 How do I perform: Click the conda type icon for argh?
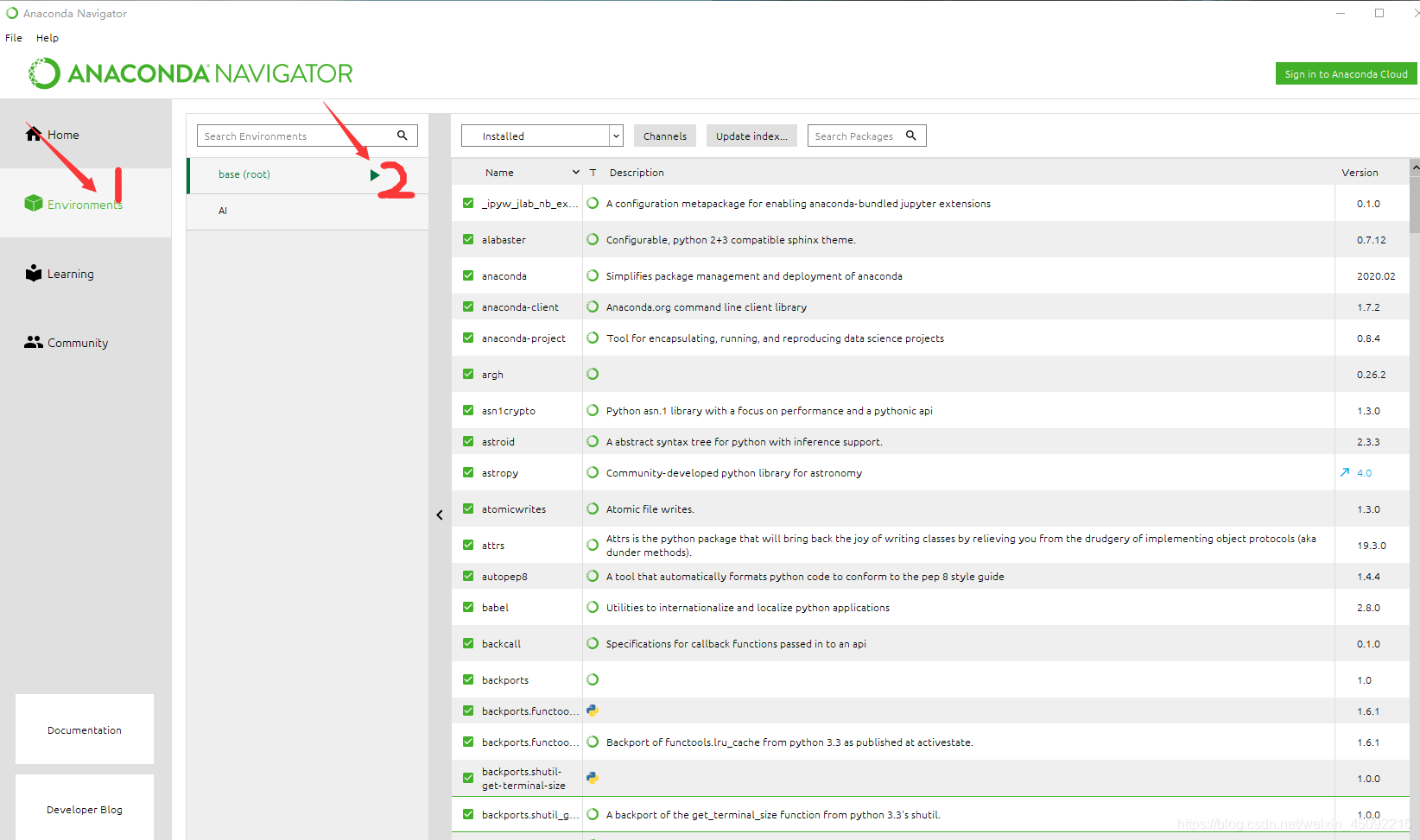tap(593, 374)
